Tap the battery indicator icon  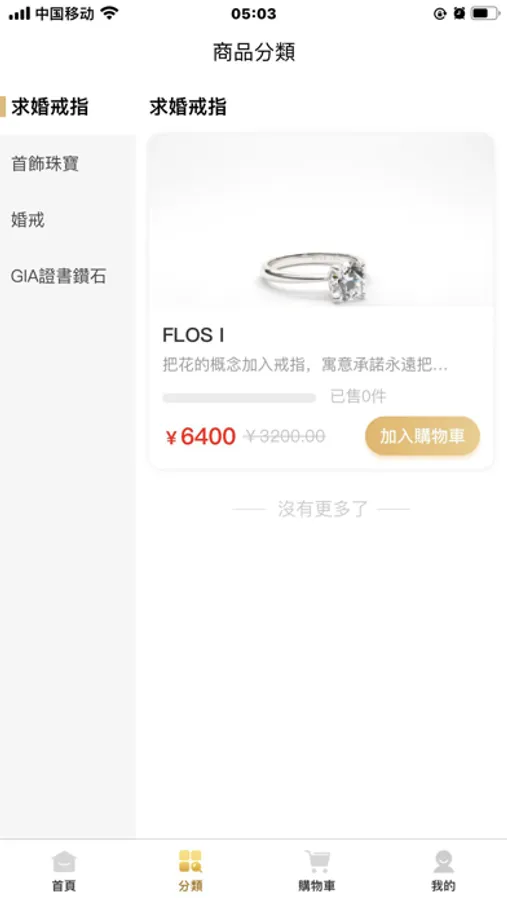485,13
